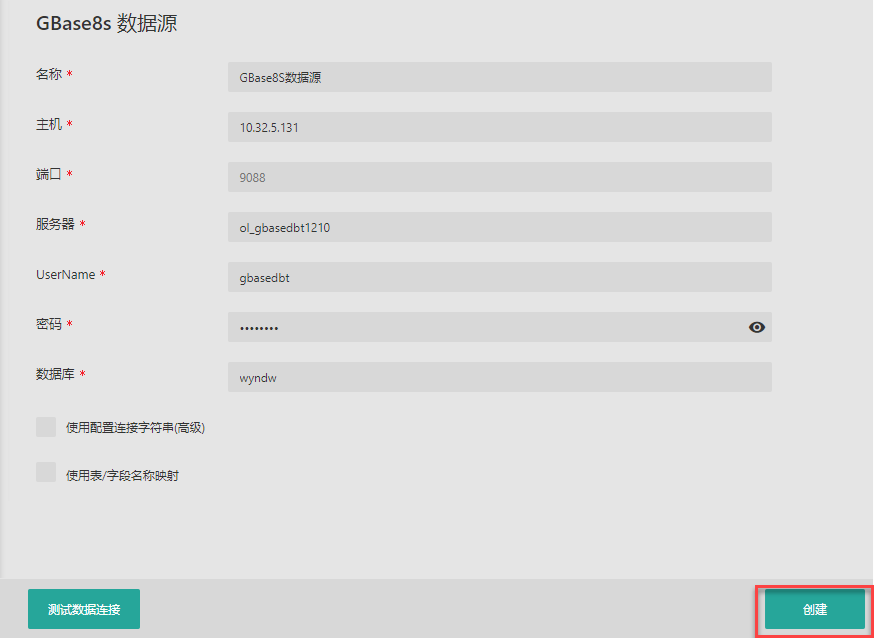Click the 测试数据连接 button
874x638 pixels.
[x=84, y=609]
